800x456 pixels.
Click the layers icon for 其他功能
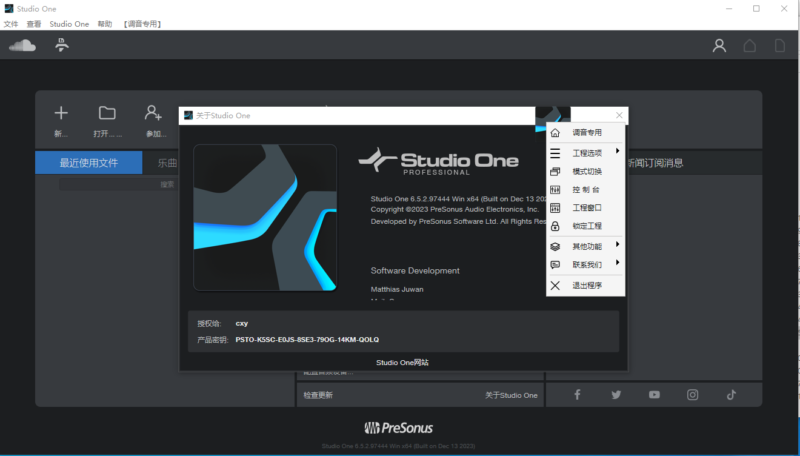pyautogui.click(x=555, y=246)
